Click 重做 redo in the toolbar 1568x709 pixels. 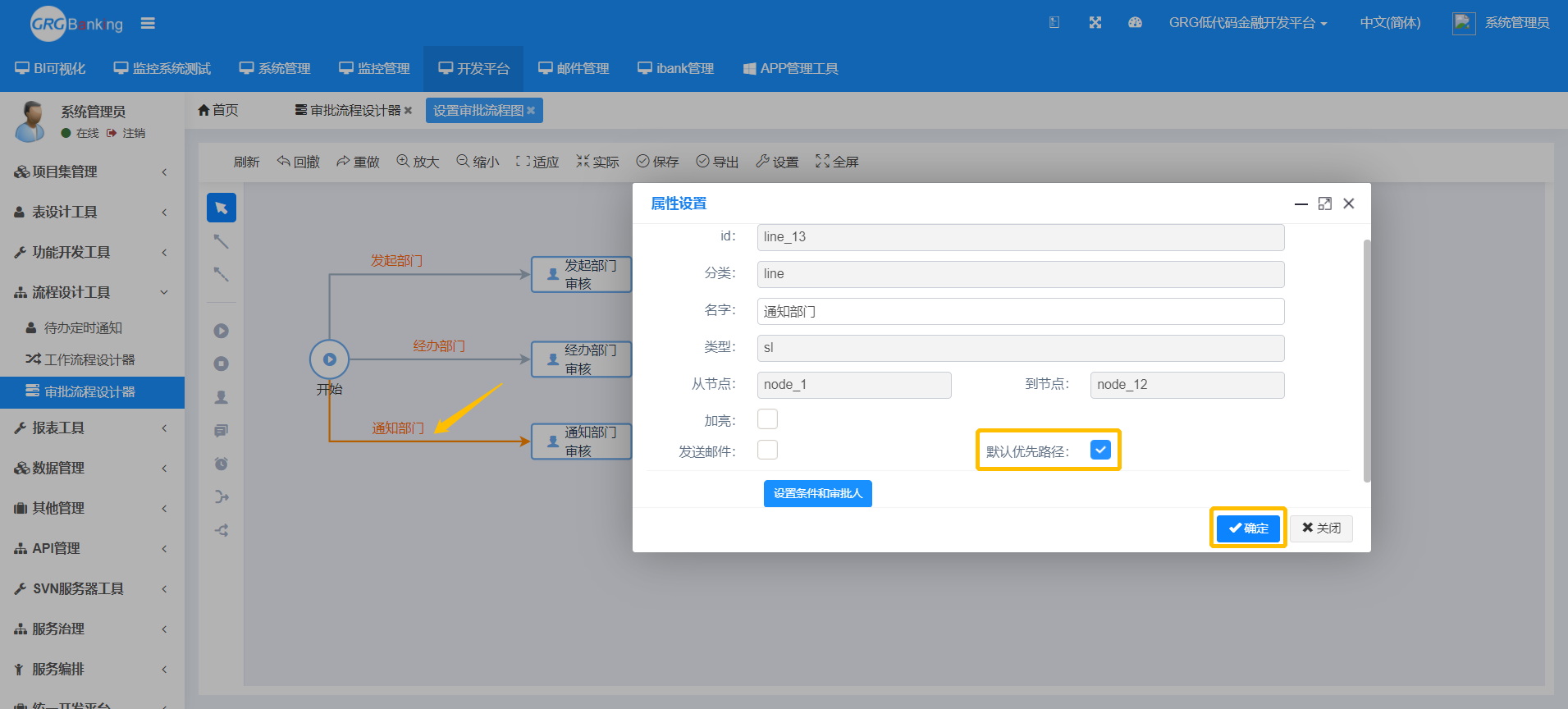coord(358,162)
